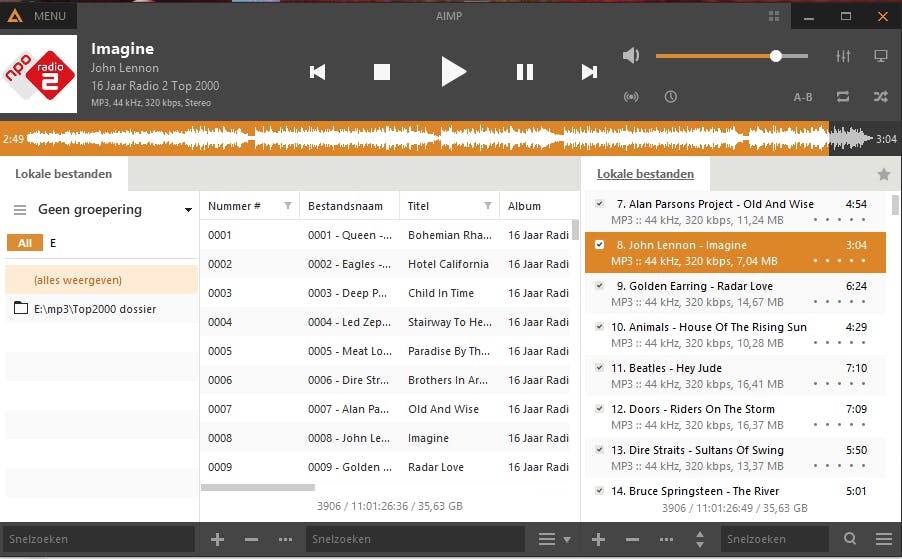Image resolution: width=902 pixels, height=559 pixels.
Task: Open the internet radio capture icon
Action: click(x=631, y=97)
